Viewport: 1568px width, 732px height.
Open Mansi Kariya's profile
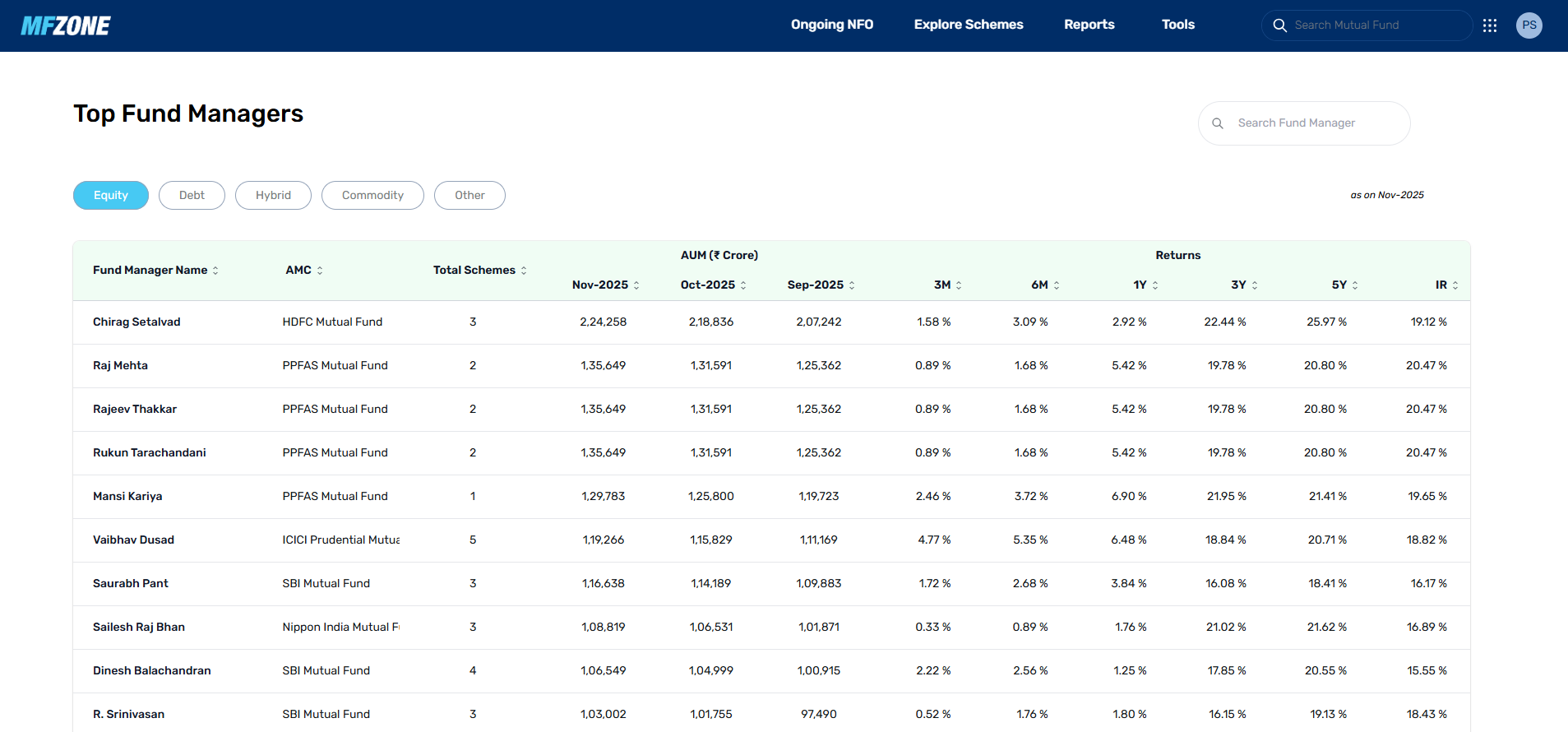pos(127,497)
